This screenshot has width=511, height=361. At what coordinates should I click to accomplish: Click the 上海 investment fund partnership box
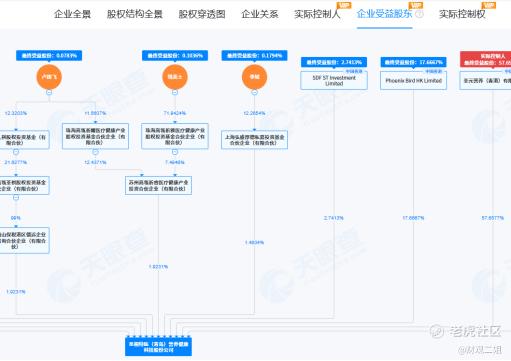[254, 140]
